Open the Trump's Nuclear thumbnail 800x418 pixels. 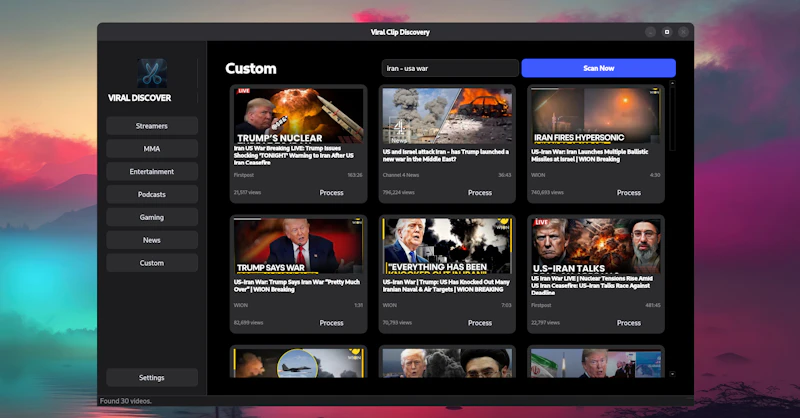[x=298, y=115]
